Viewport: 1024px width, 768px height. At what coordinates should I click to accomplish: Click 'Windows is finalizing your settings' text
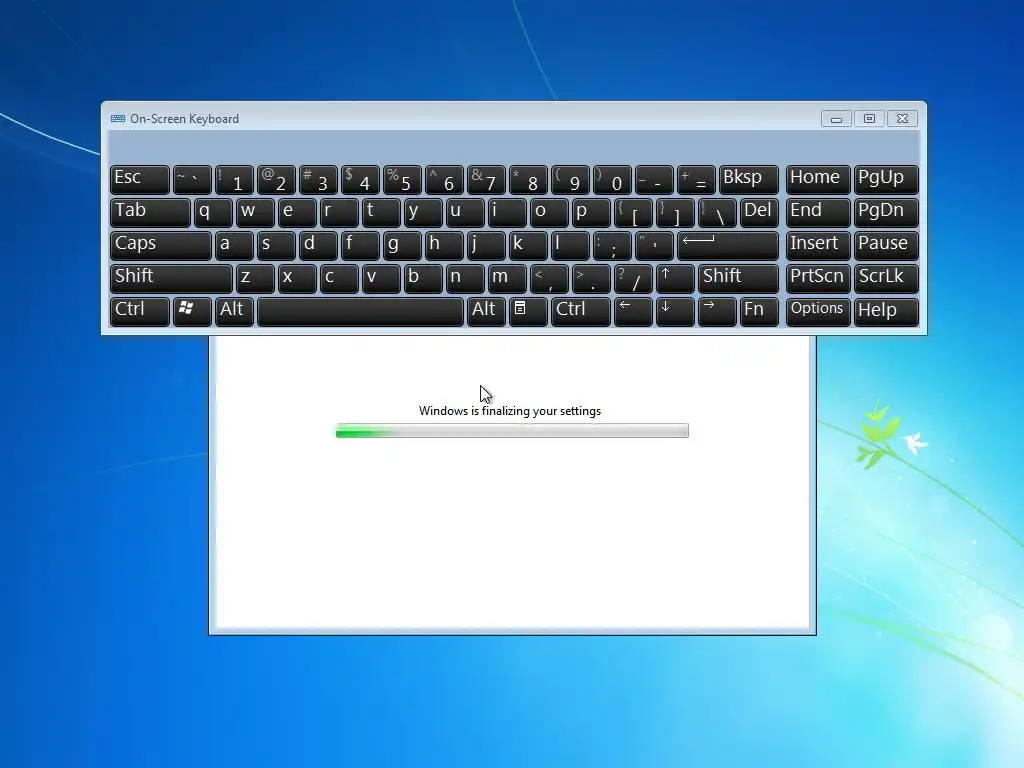(510, 411)
